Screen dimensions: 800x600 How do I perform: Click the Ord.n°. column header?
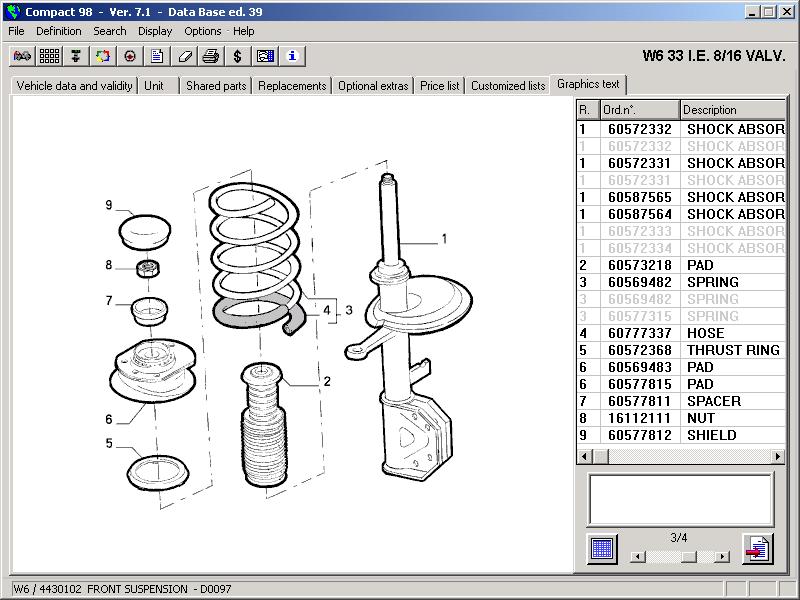640,110
